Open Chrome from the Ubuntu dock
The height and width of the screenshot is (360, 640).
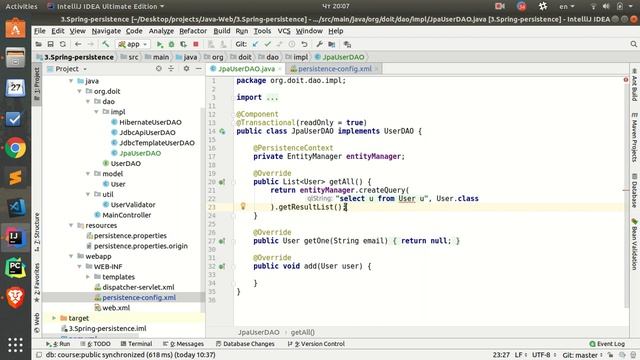pos(16,148)
